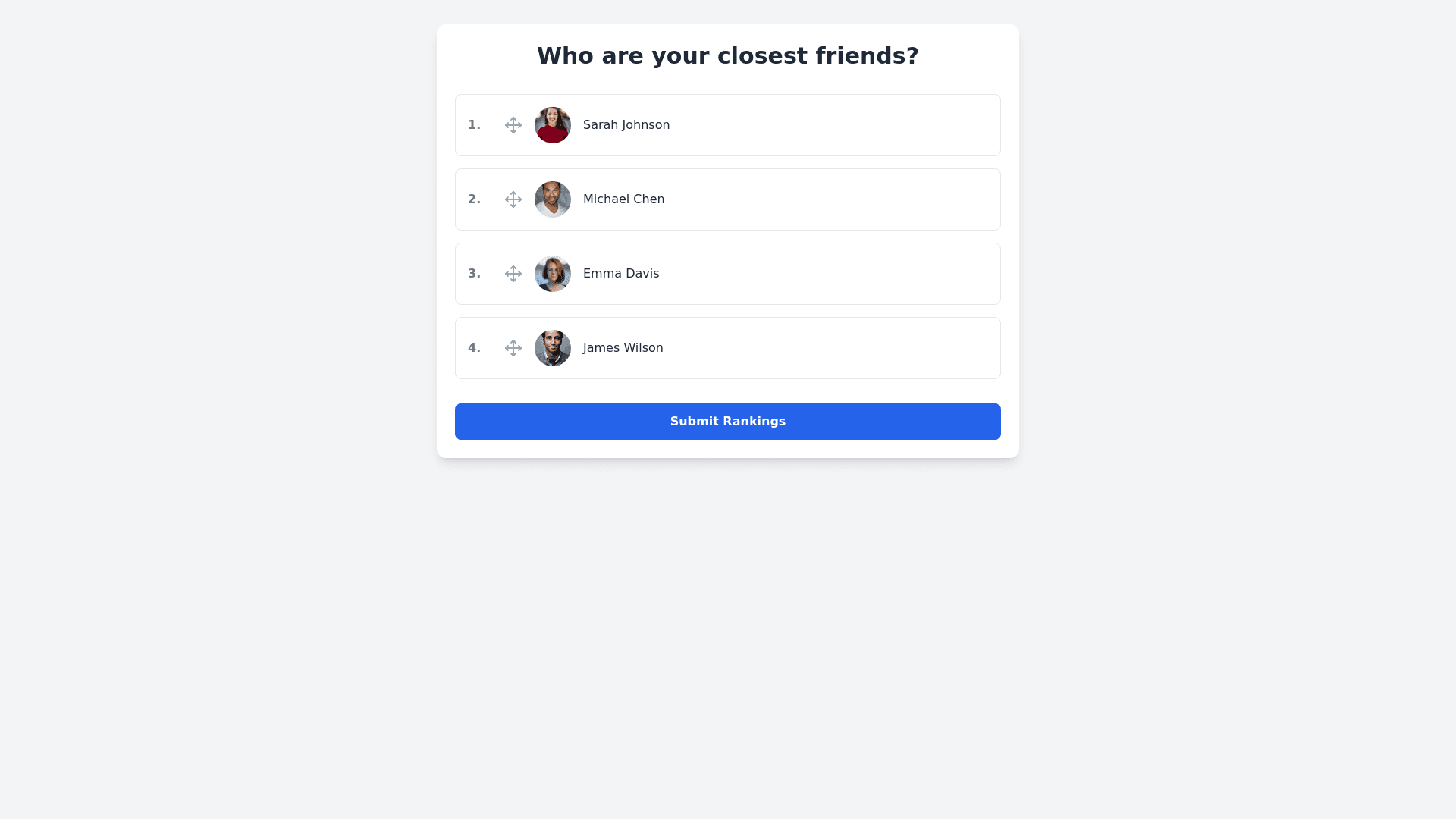Screen dimensions: 1456x819
Task: Select the Michael Chen name label
Action: point(623,199)
